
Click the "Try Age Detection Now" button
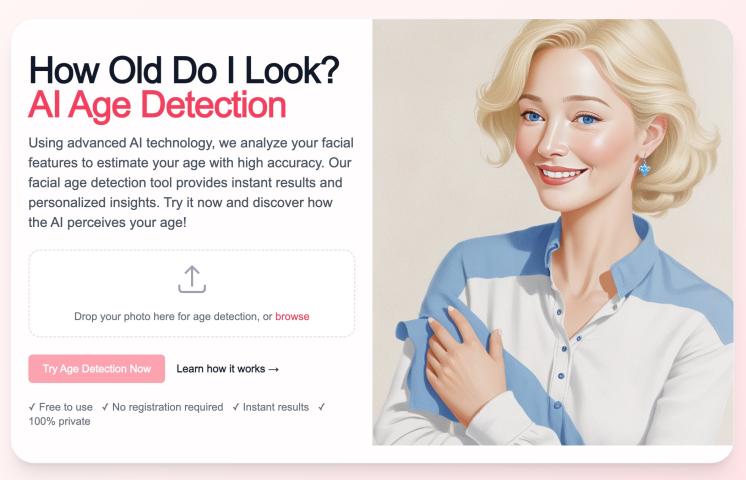(97, 369)
